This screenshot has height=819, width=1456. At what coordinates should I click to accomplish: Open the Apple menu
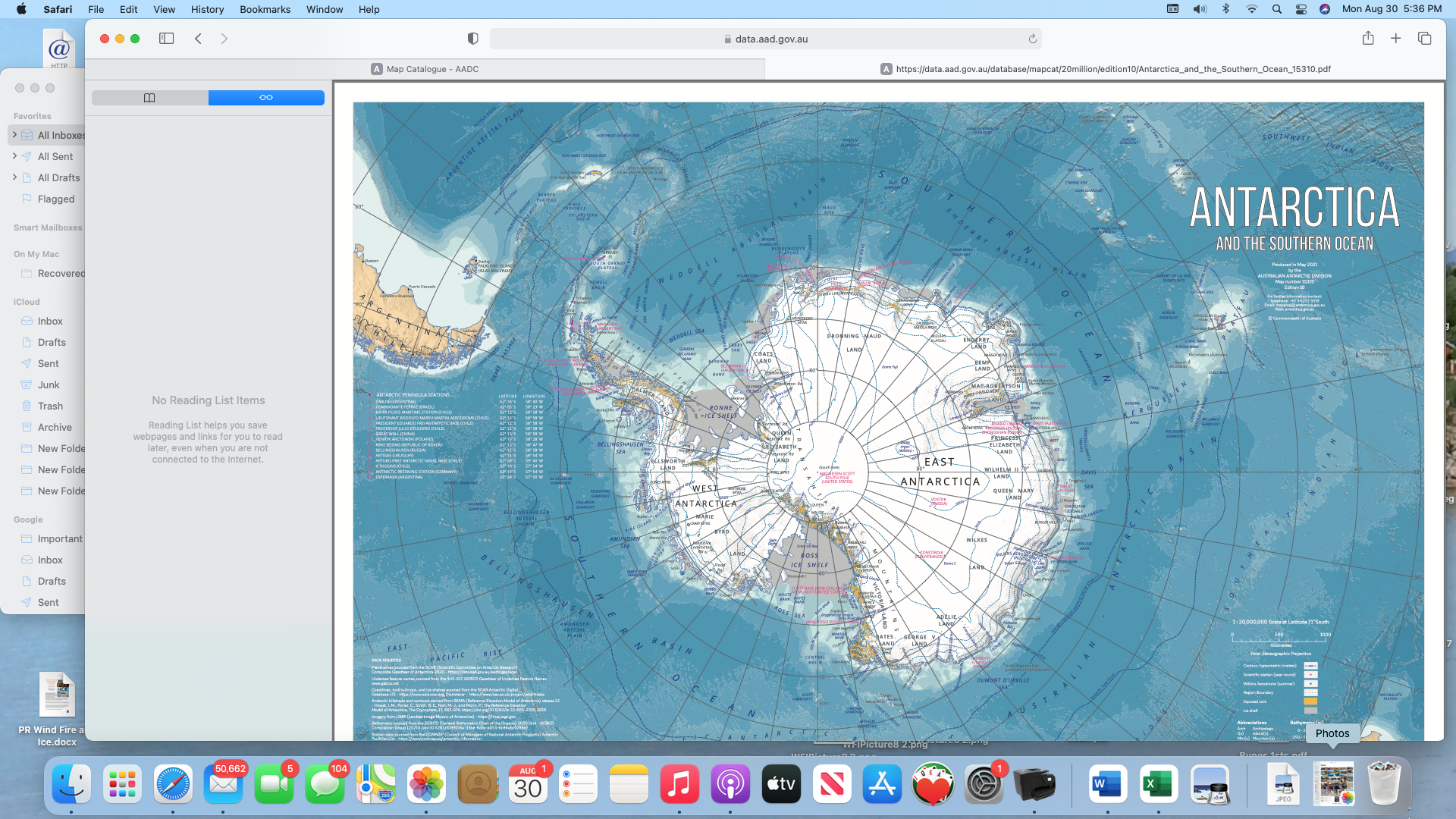tap(21, 9)
